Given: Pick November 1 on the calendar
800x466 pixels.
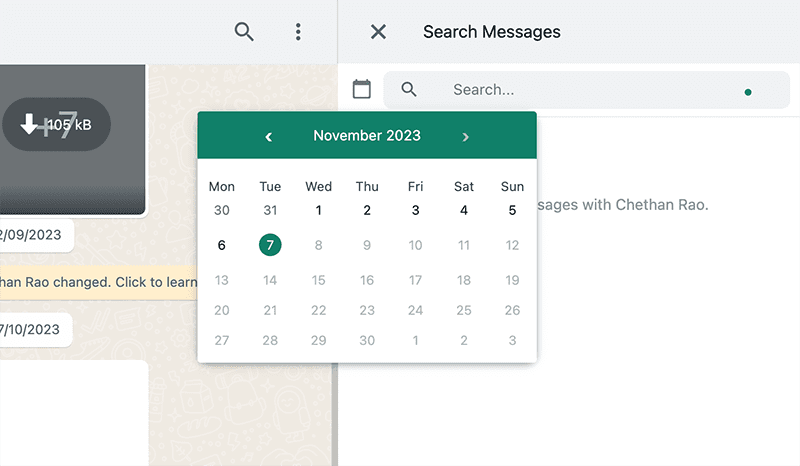Looking at the screenshot, I should coord(319,210).
